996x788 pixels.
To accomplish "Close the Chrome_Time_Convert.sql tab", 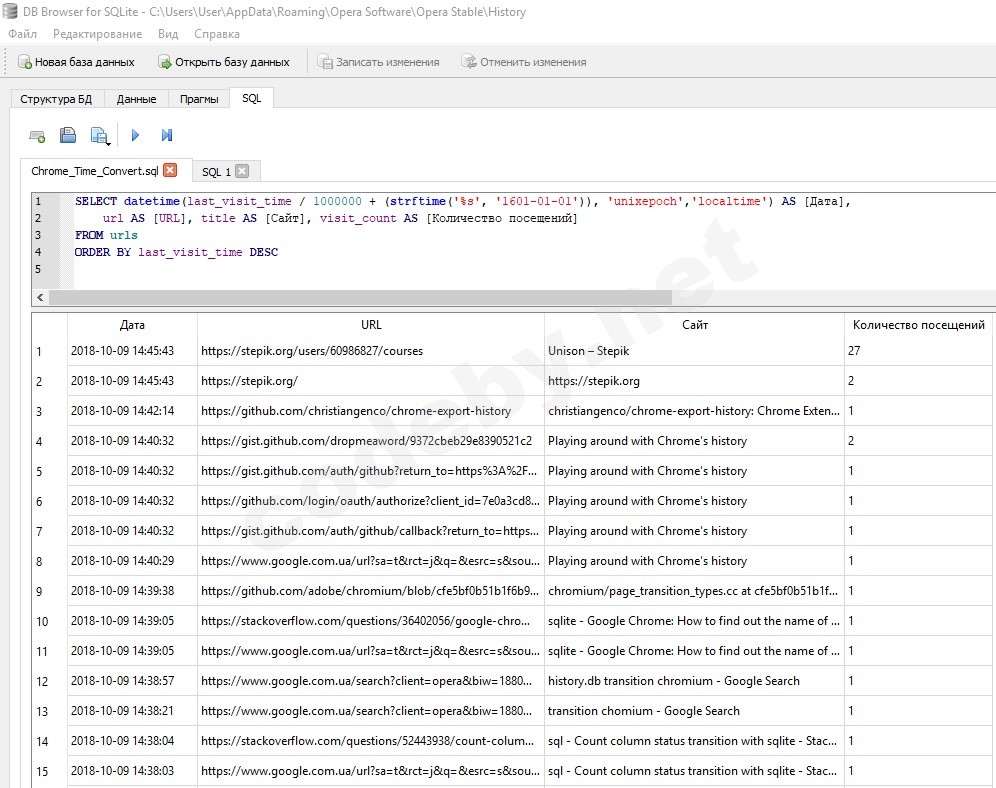I will [170, 170].
